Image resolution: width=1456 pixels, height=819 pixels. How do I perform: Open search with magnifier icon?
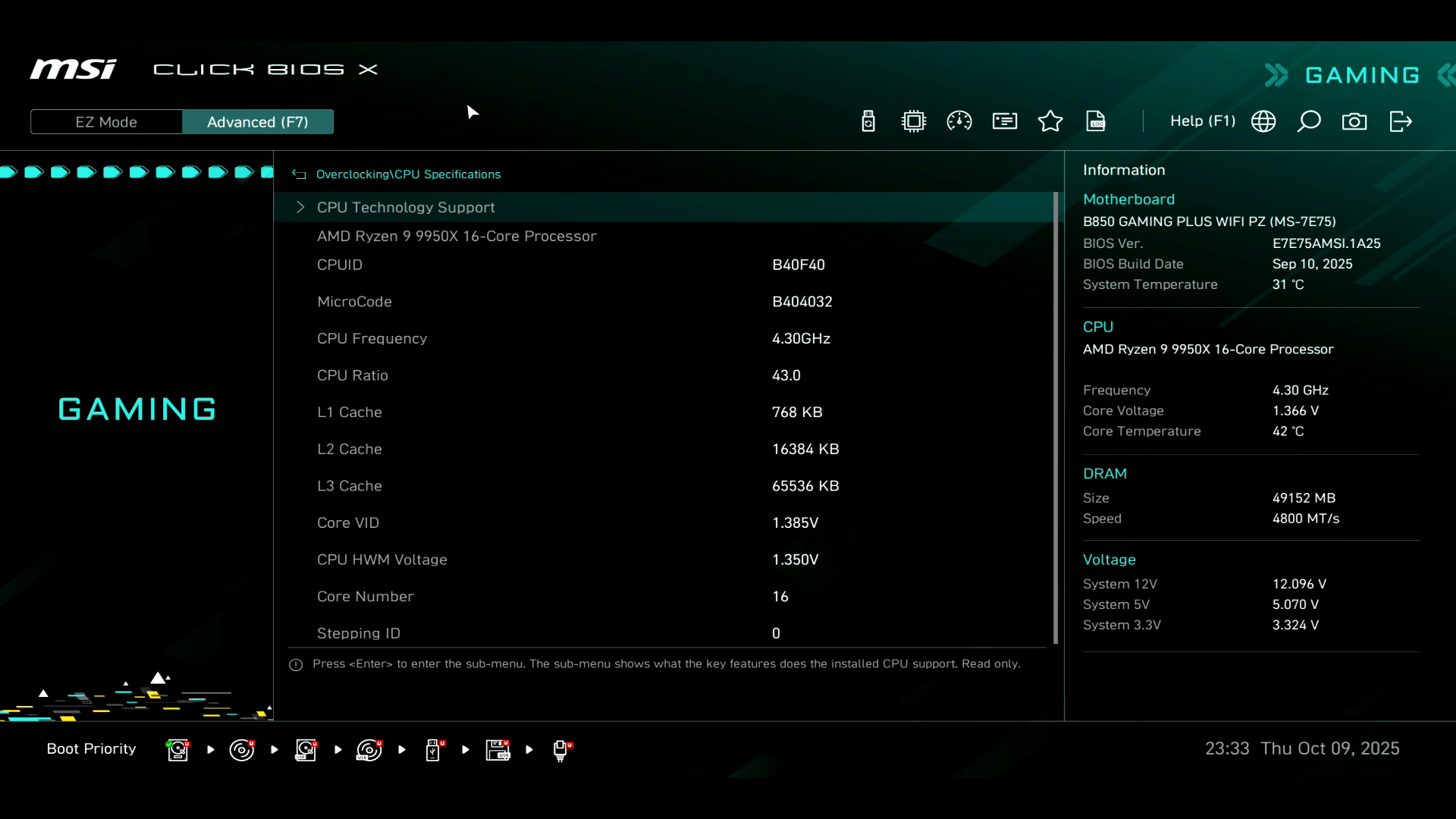[1309, 121]
